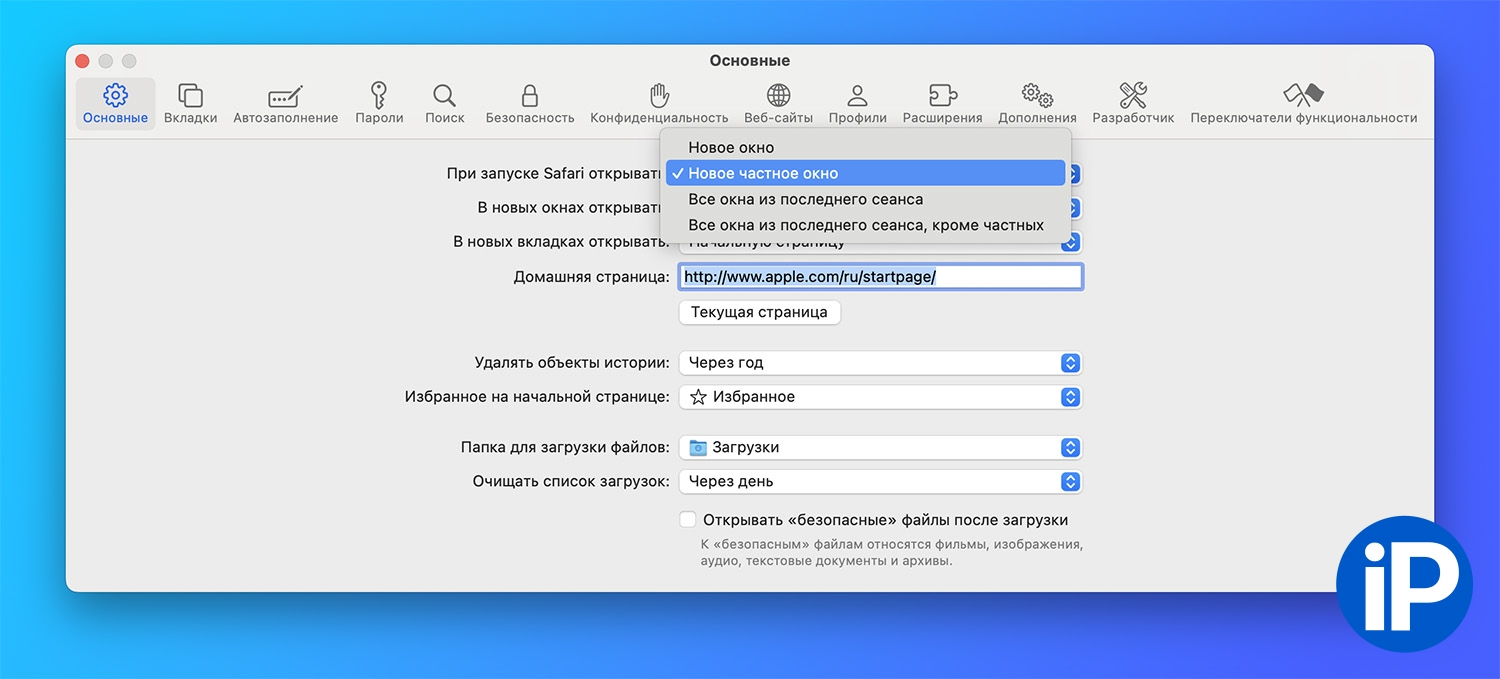This screenshot has height=679, width=1500.
Task: Open the Профили person icon
Action: tap(857, 104)
